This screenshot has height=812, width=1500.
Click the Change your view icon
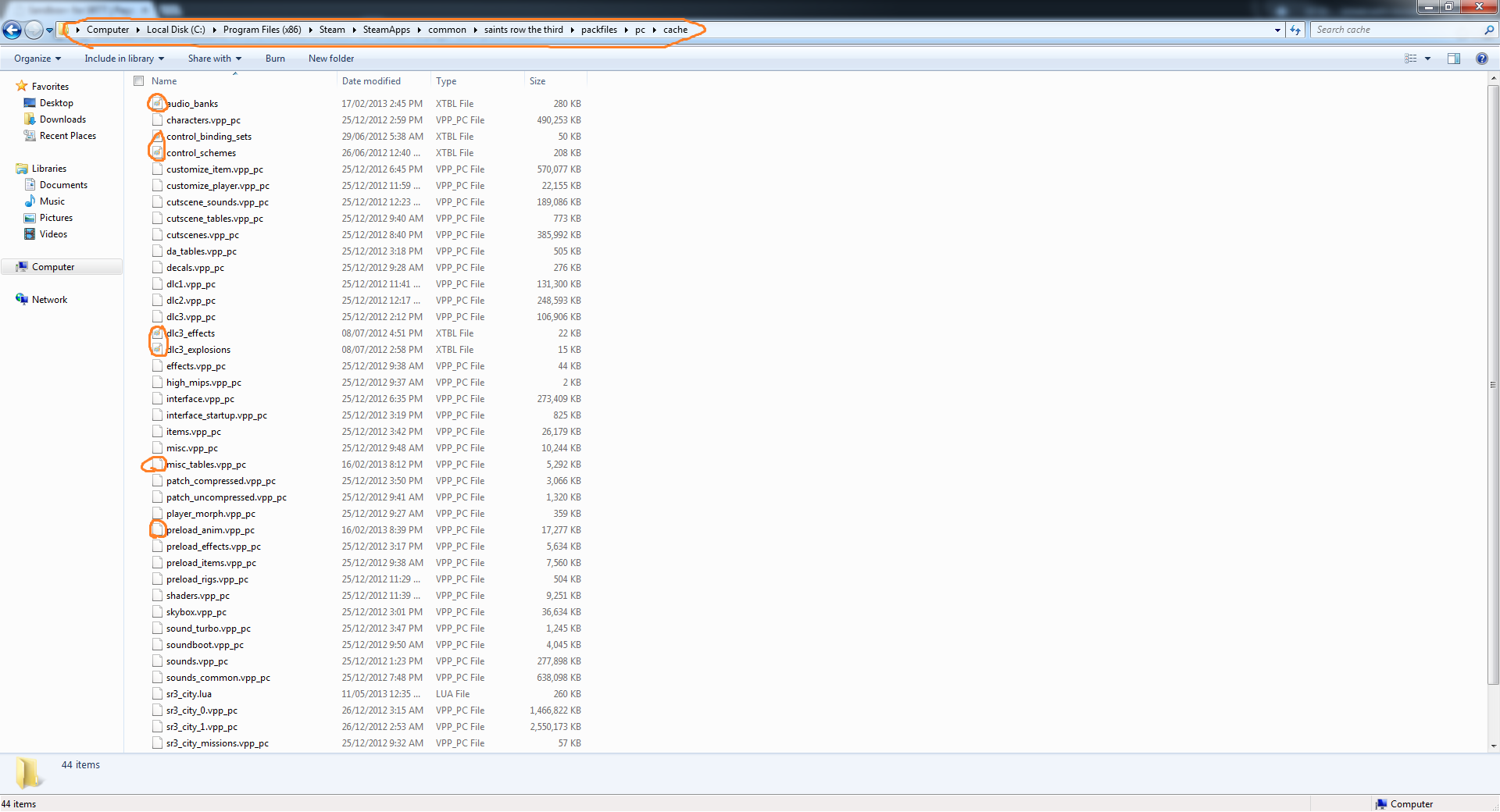point(1411,59)
